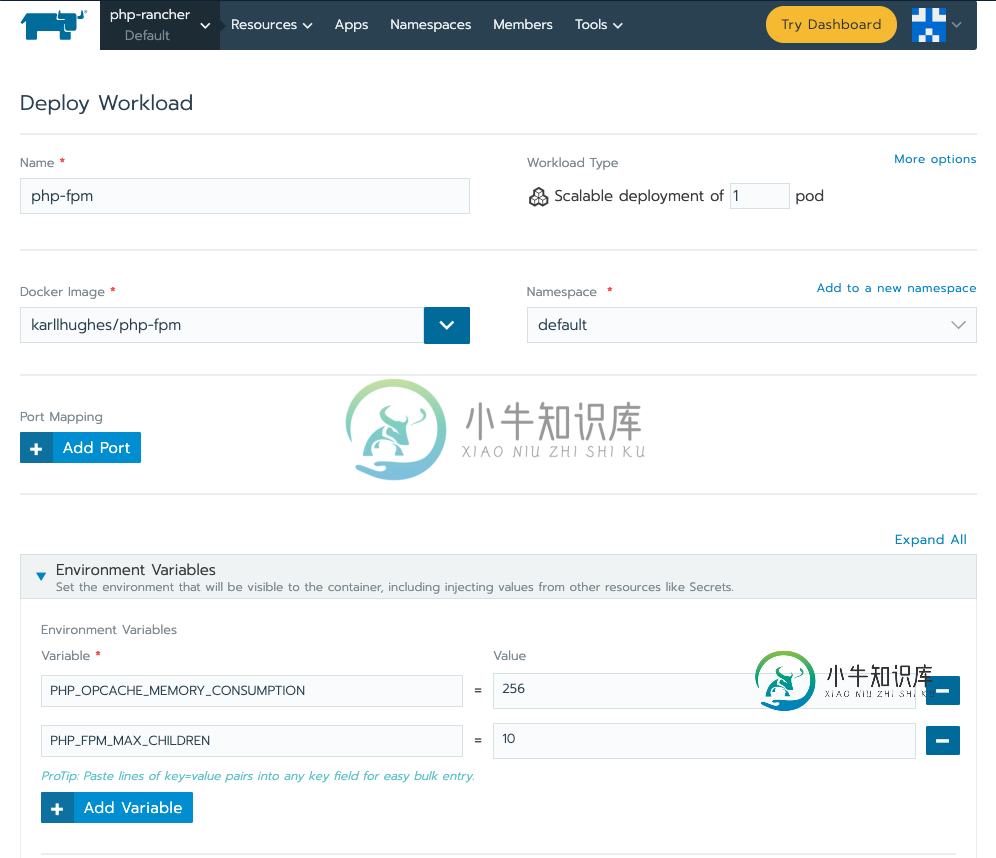
Task: Click the workload type pods icon
Action: (538, 197)
